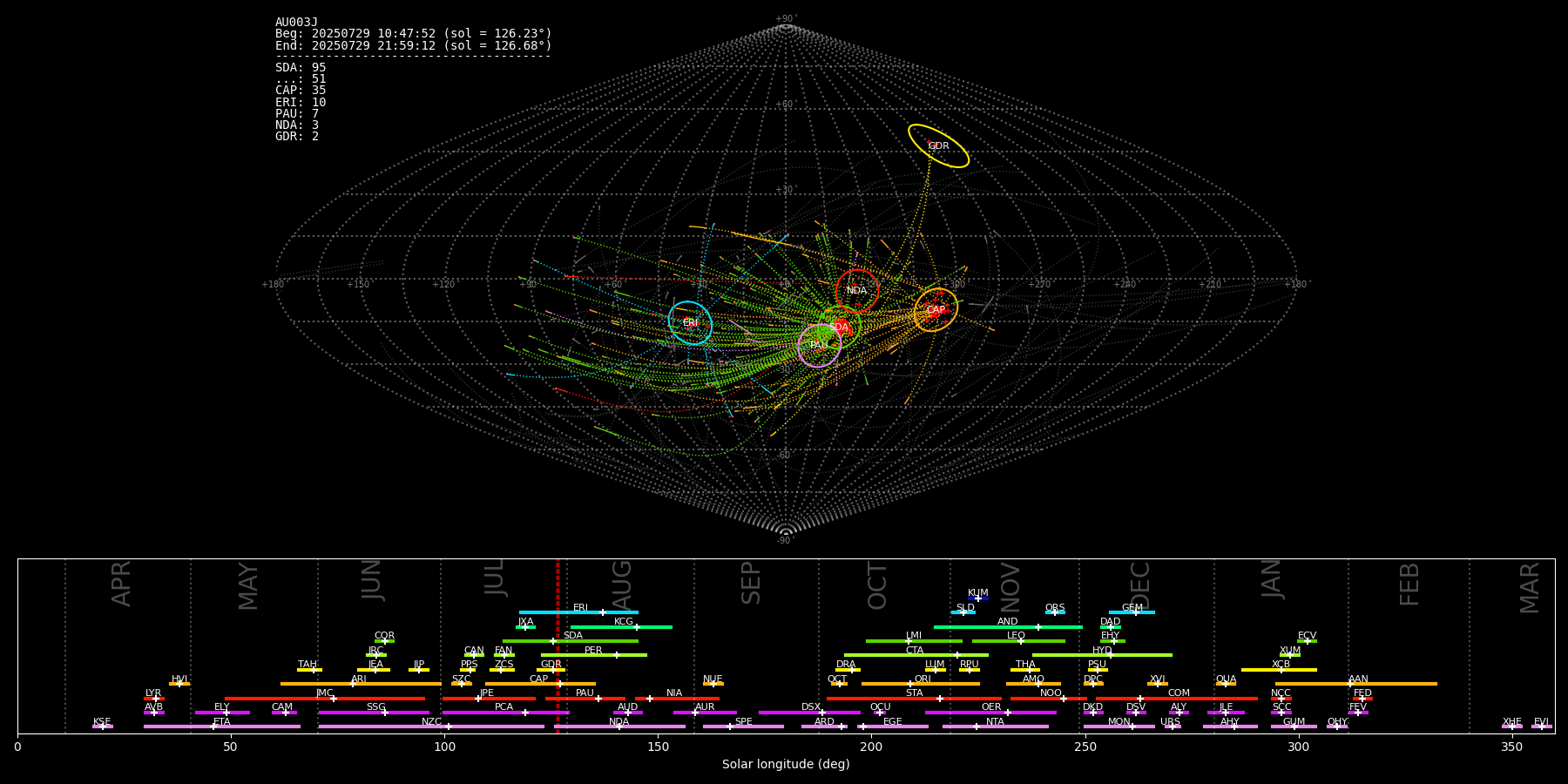Click the ERI activity bar in timeline
Image resolution: width=1568 pixels, height=784 pixels.
[578, 612]
